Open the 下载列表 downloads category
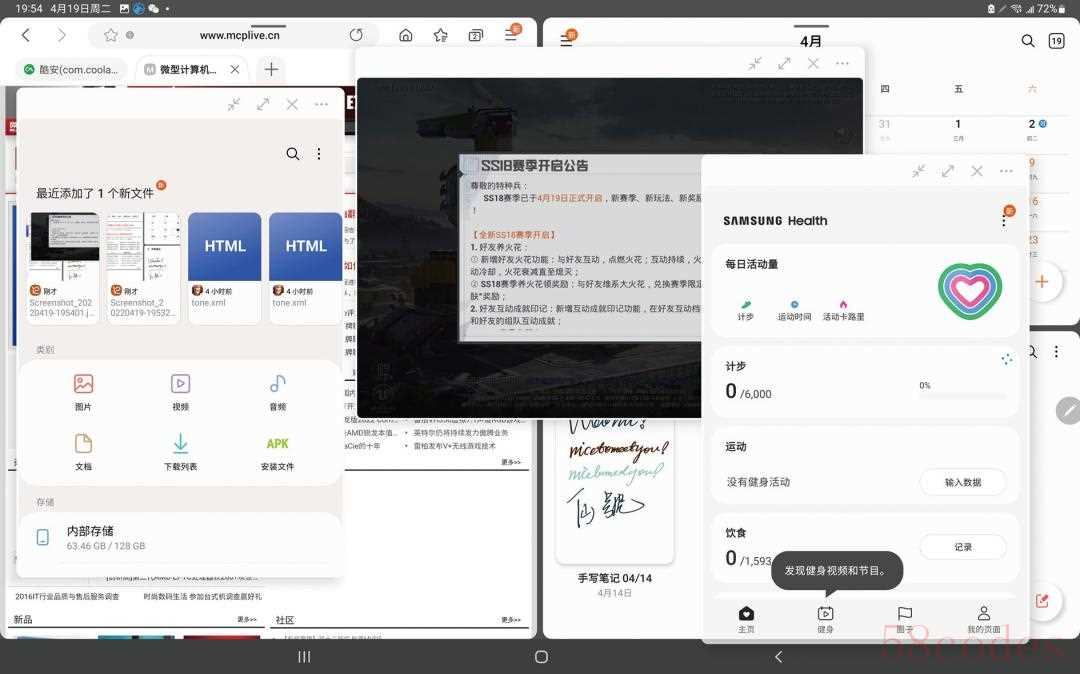 pos(180,452)
